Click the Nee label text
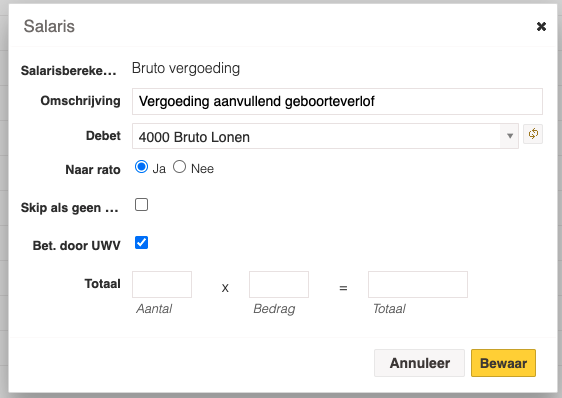Image resolution: width=562 pixels, height=398 pixels. pyautogui.click(x=202, y=169)
